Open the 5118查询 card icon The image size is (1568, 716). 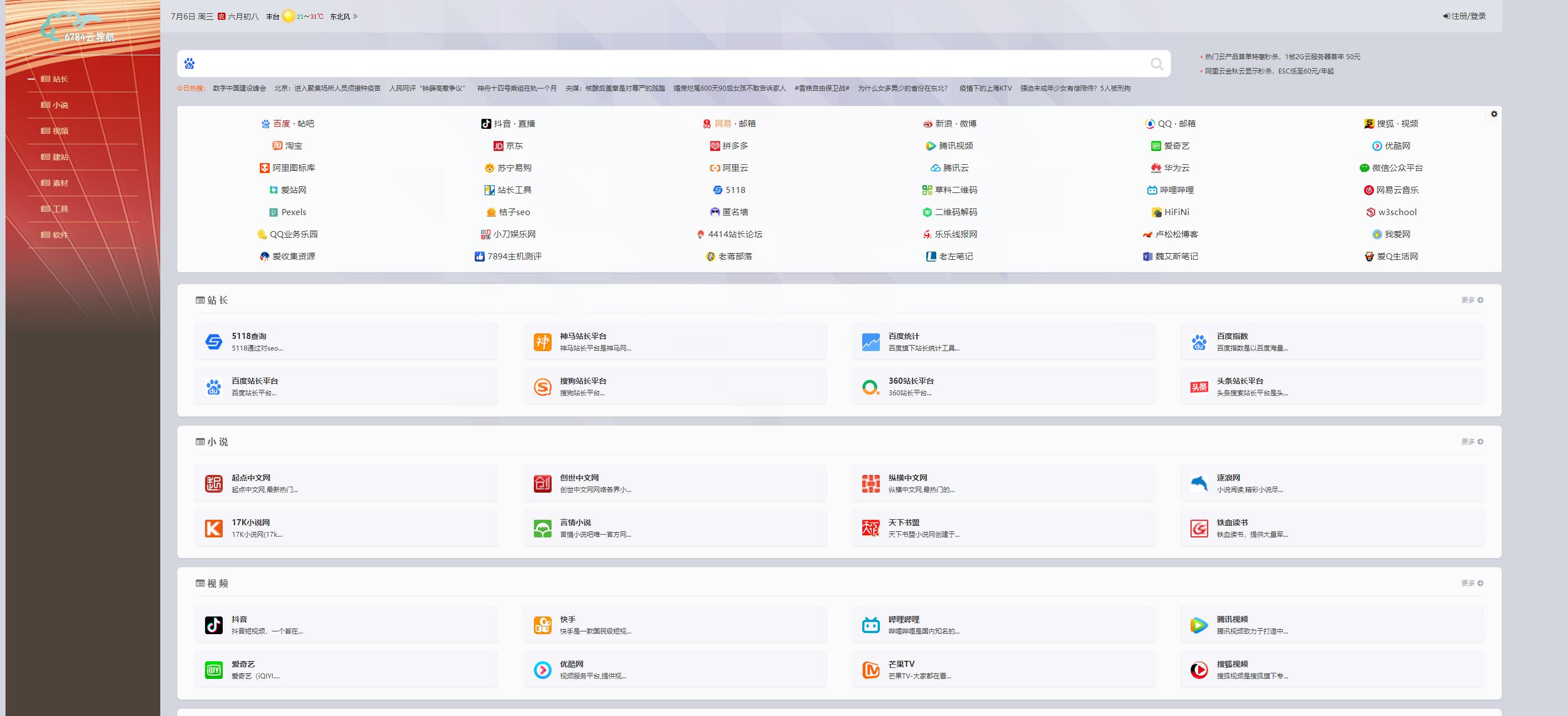(x=214, y=342)
